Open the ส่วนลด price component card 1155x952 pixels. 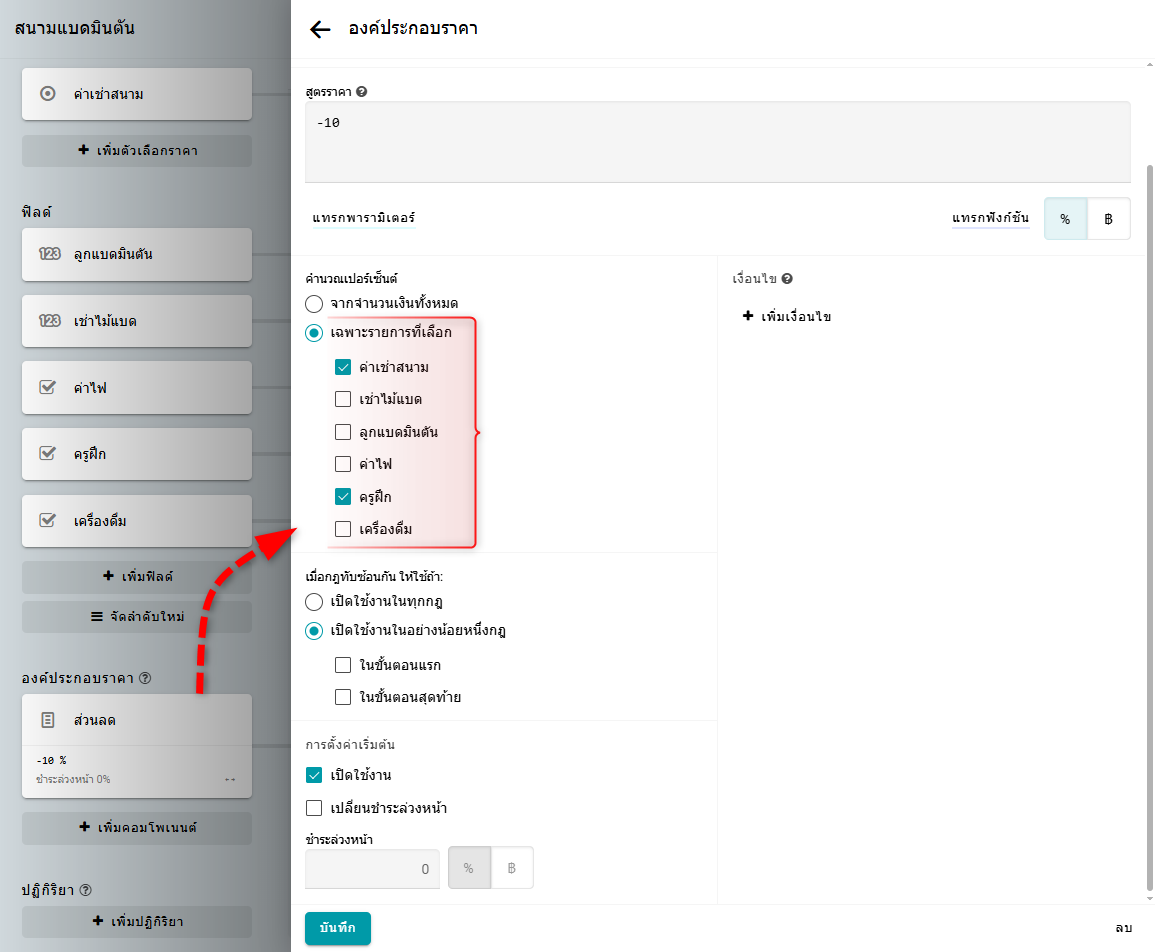pos(137,720)
